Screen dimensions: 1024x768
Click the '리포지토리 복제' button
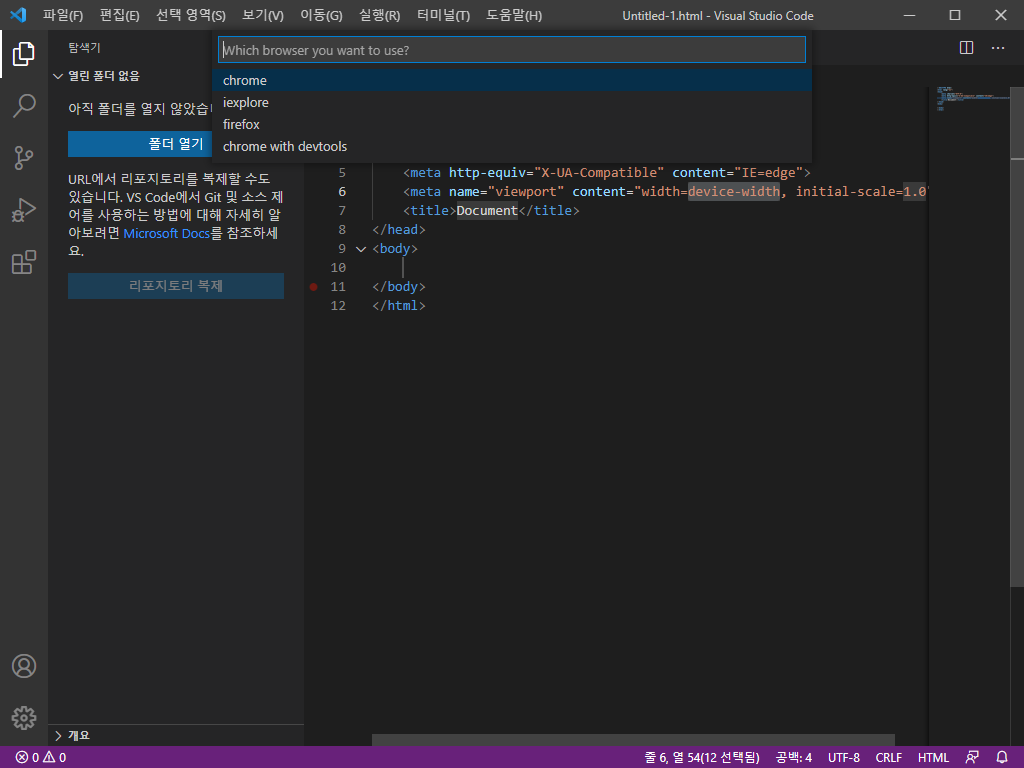click(x=176, y=286)
